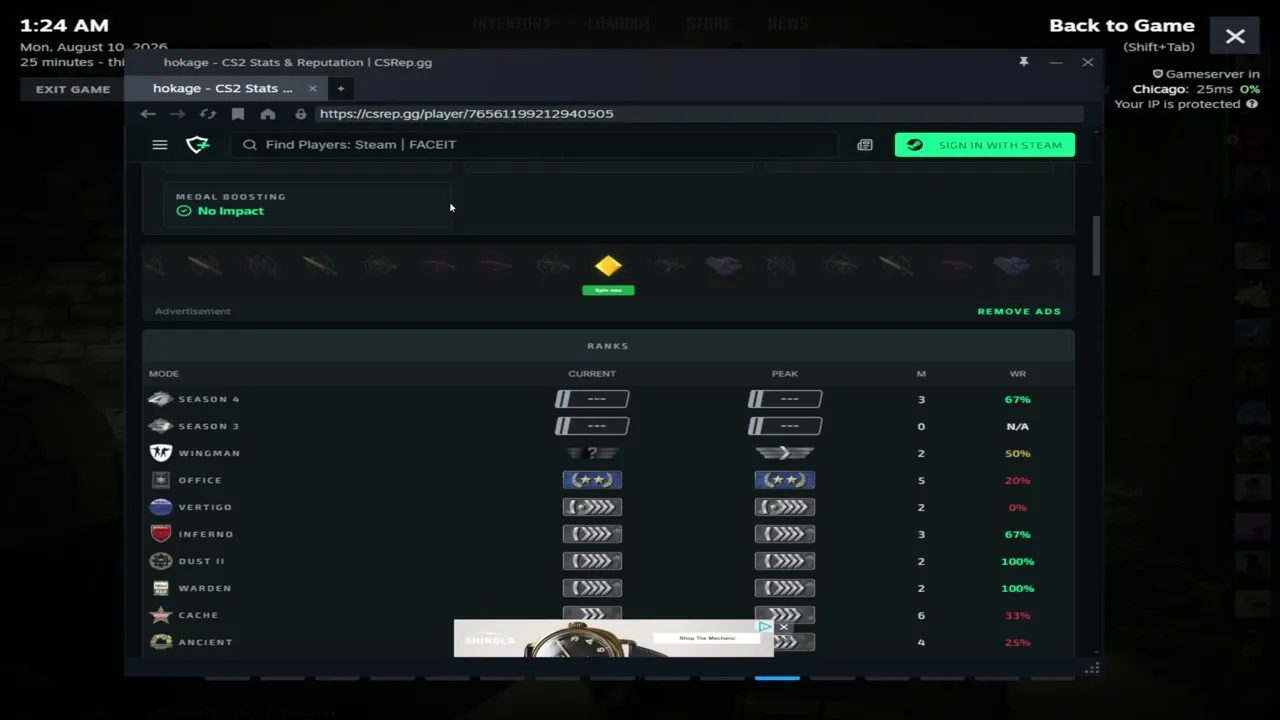Image resolution: width=1280 pixels, height=720 pixels.
Task: Click the csrep.gg URL address bar
Action: tap(699, 114)
